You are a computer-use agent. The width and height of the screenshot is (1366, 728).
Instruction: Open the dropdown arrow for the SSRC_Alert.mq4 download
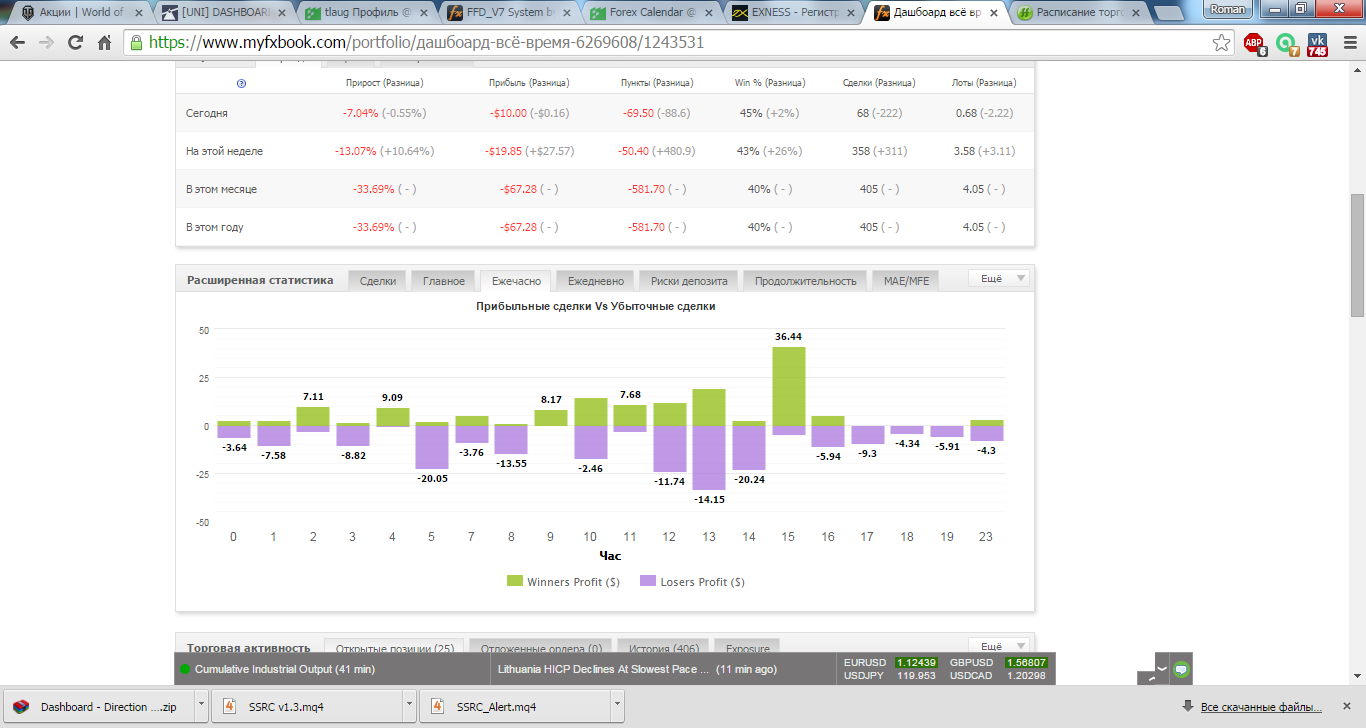pos(616,706)
